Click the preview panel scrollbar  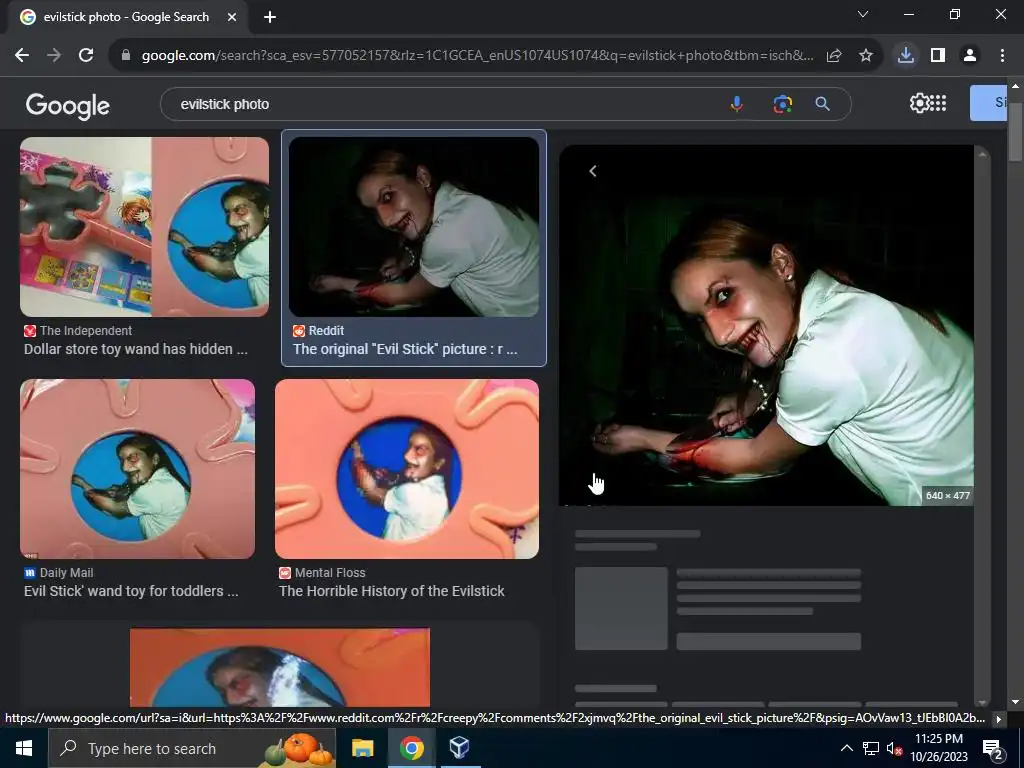(982, 426)
